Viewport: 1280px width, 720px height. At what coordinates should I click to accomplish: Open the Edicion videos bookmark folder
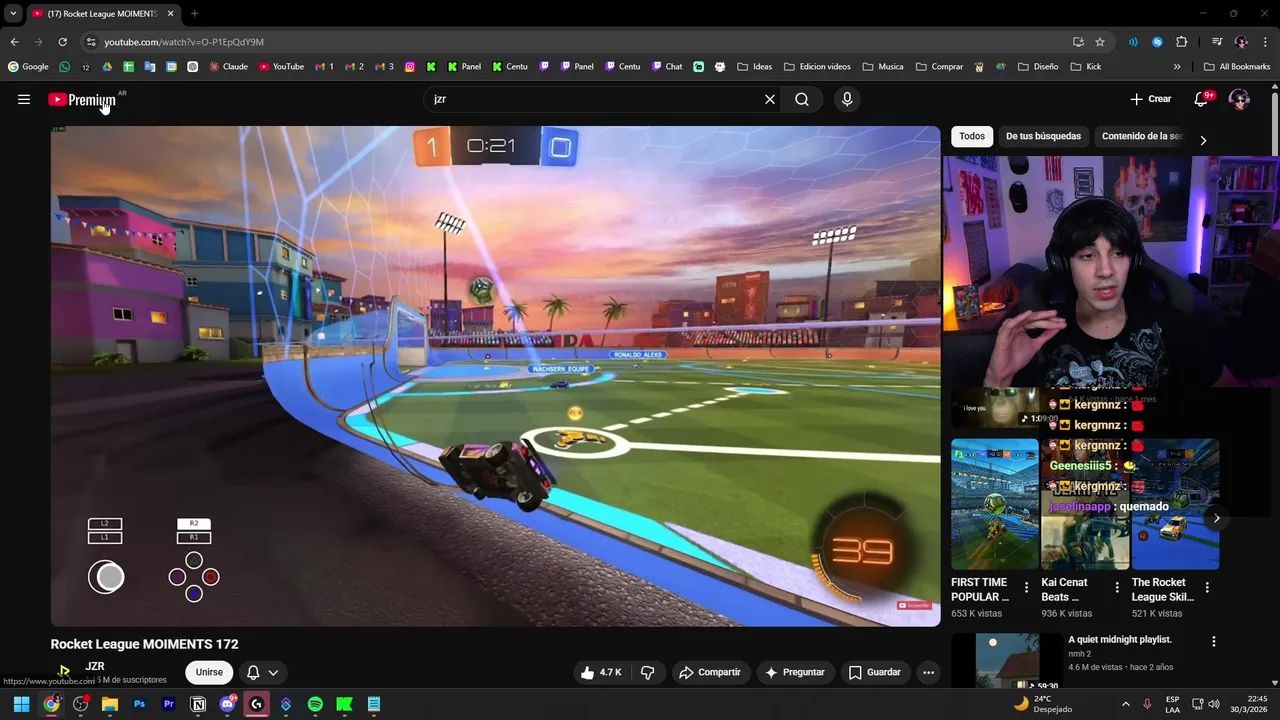coord(817,67)
